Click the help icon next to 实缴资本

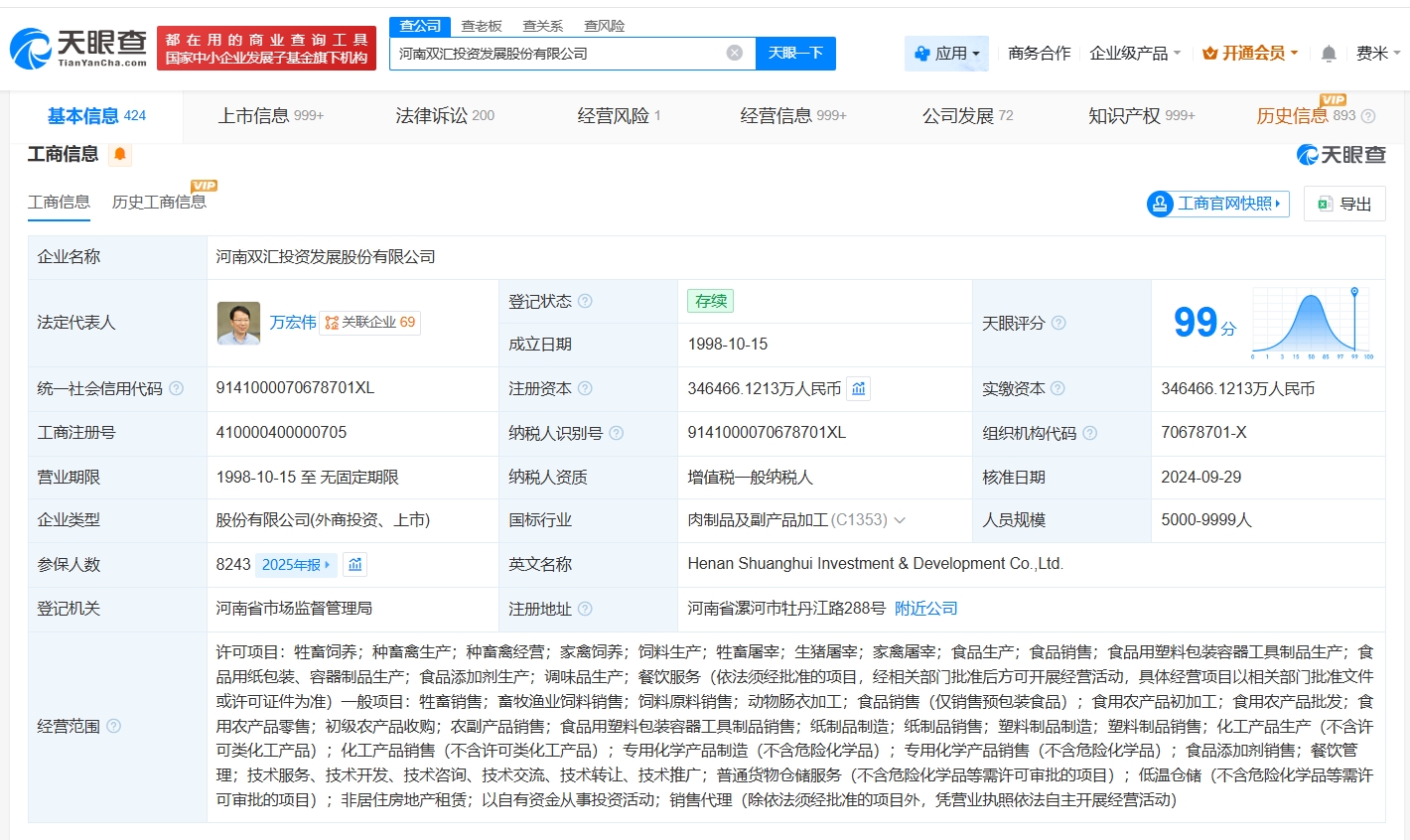pos(1057,388)
